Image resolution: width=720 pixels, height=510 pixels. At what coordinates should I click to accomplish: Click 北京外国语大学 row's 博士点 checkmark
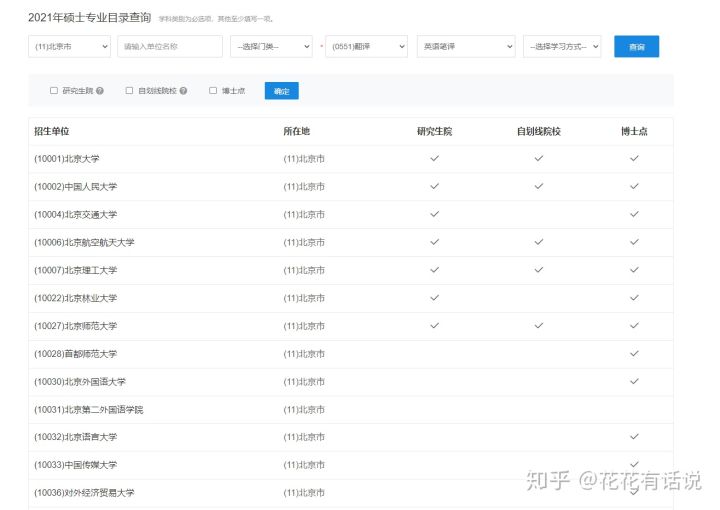tap(634, 381)
